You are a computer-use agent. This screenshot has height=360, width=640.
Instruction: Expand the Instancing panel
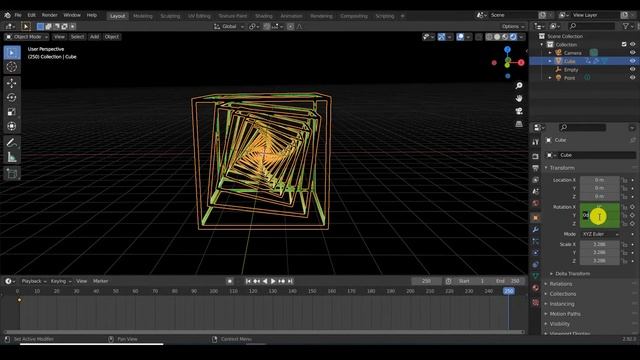562,304
